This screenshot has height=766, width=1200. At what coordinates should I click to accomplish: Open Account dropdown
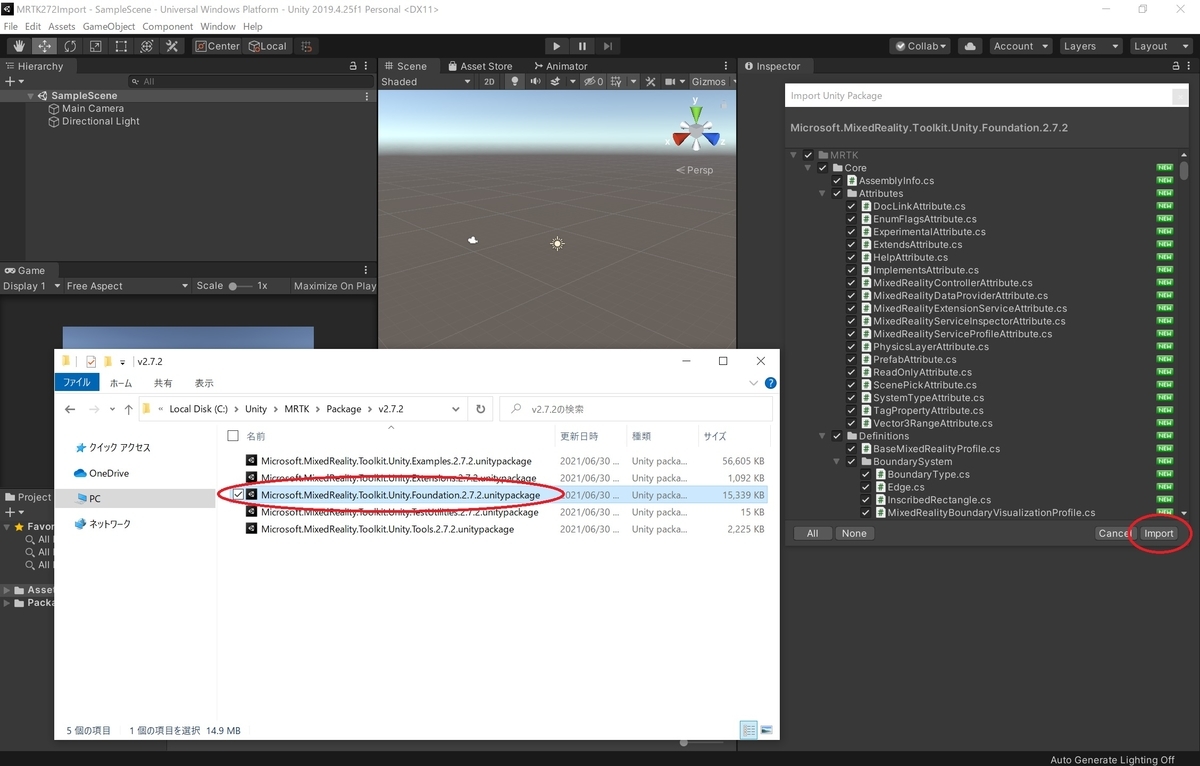point(1020,46)
